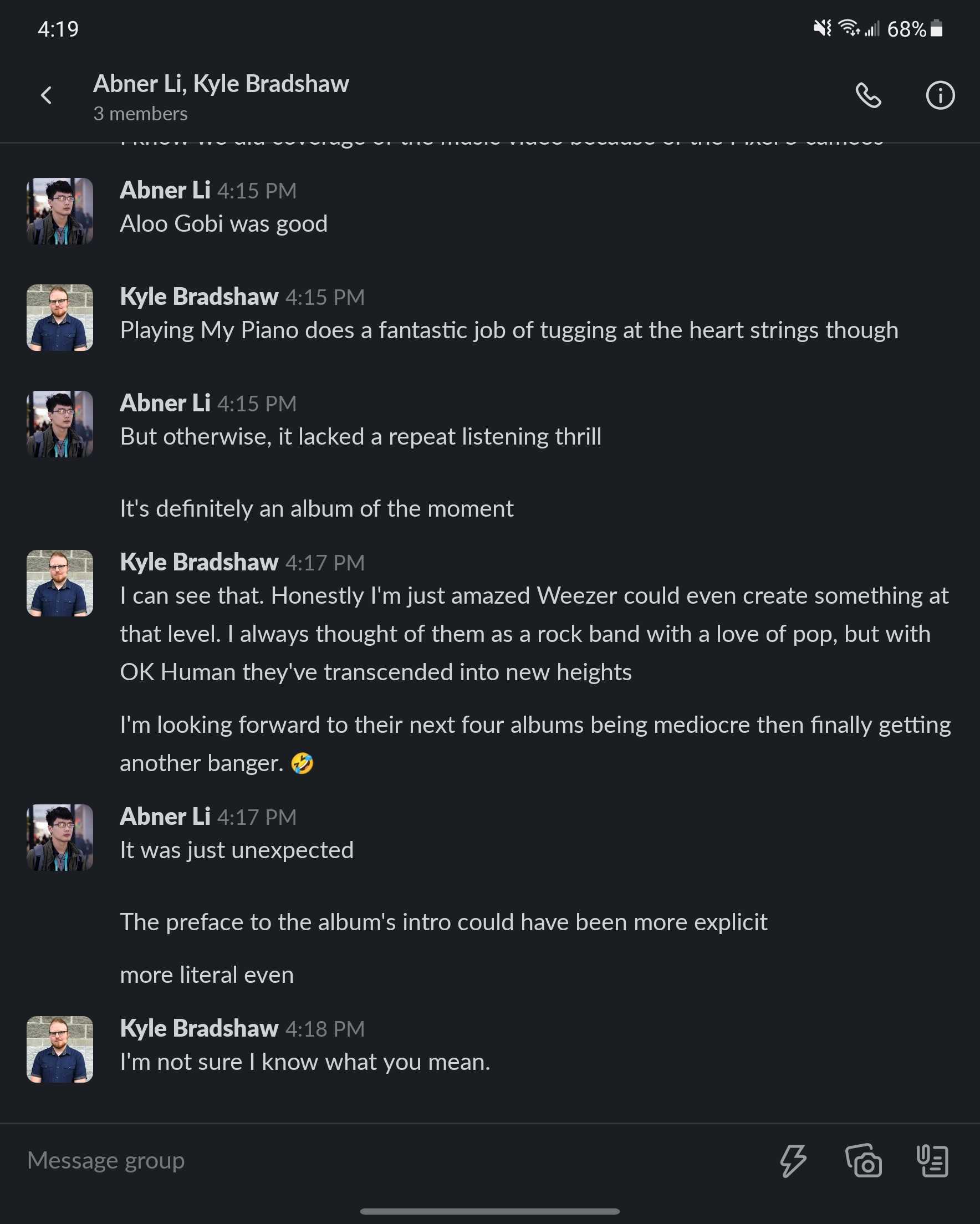
Task: Tap Abner Li's name above "It was just unexpected"
Action: coord(165,817)
